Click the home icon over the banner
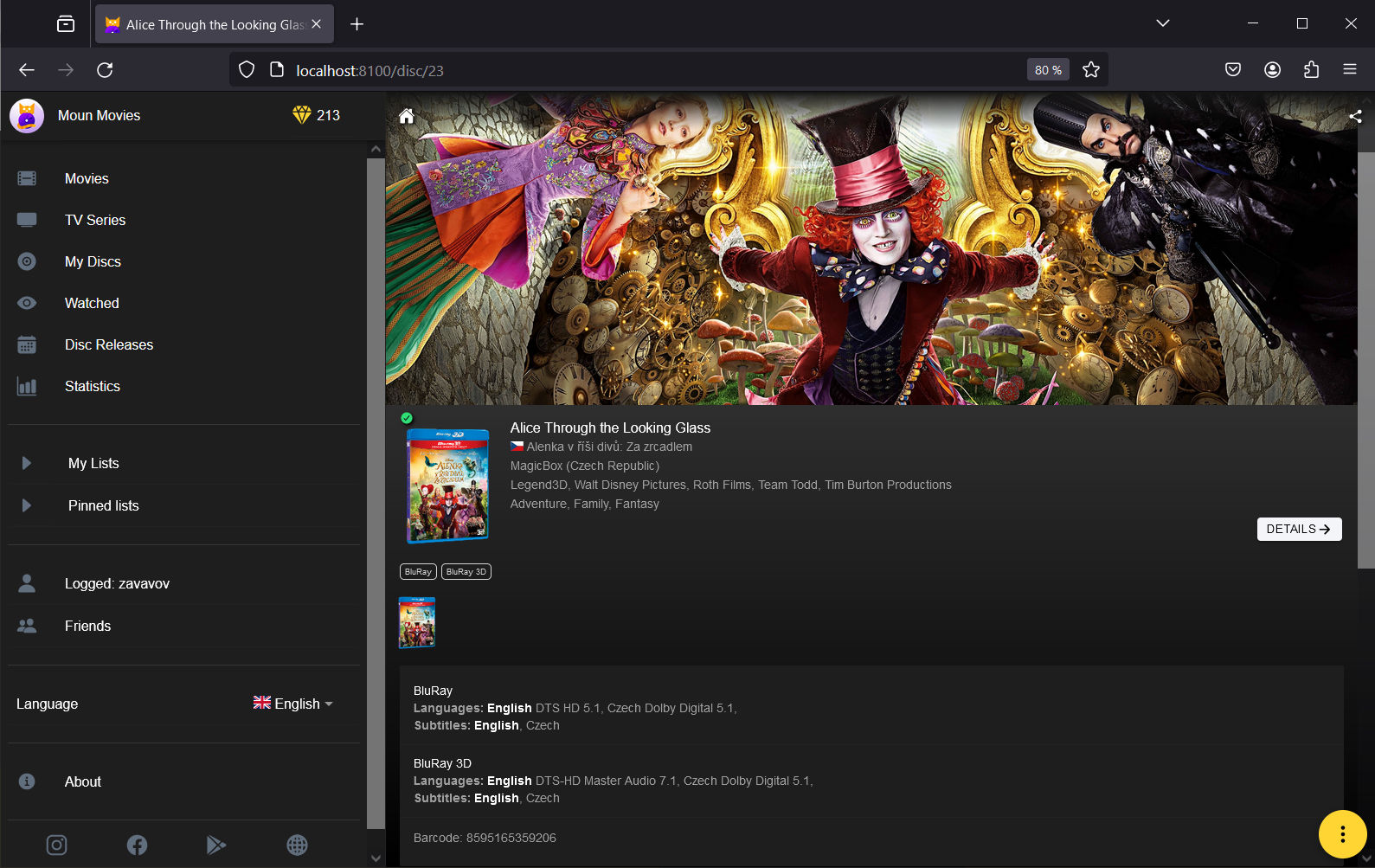1375x868 pixels. [x=406, y=116]
